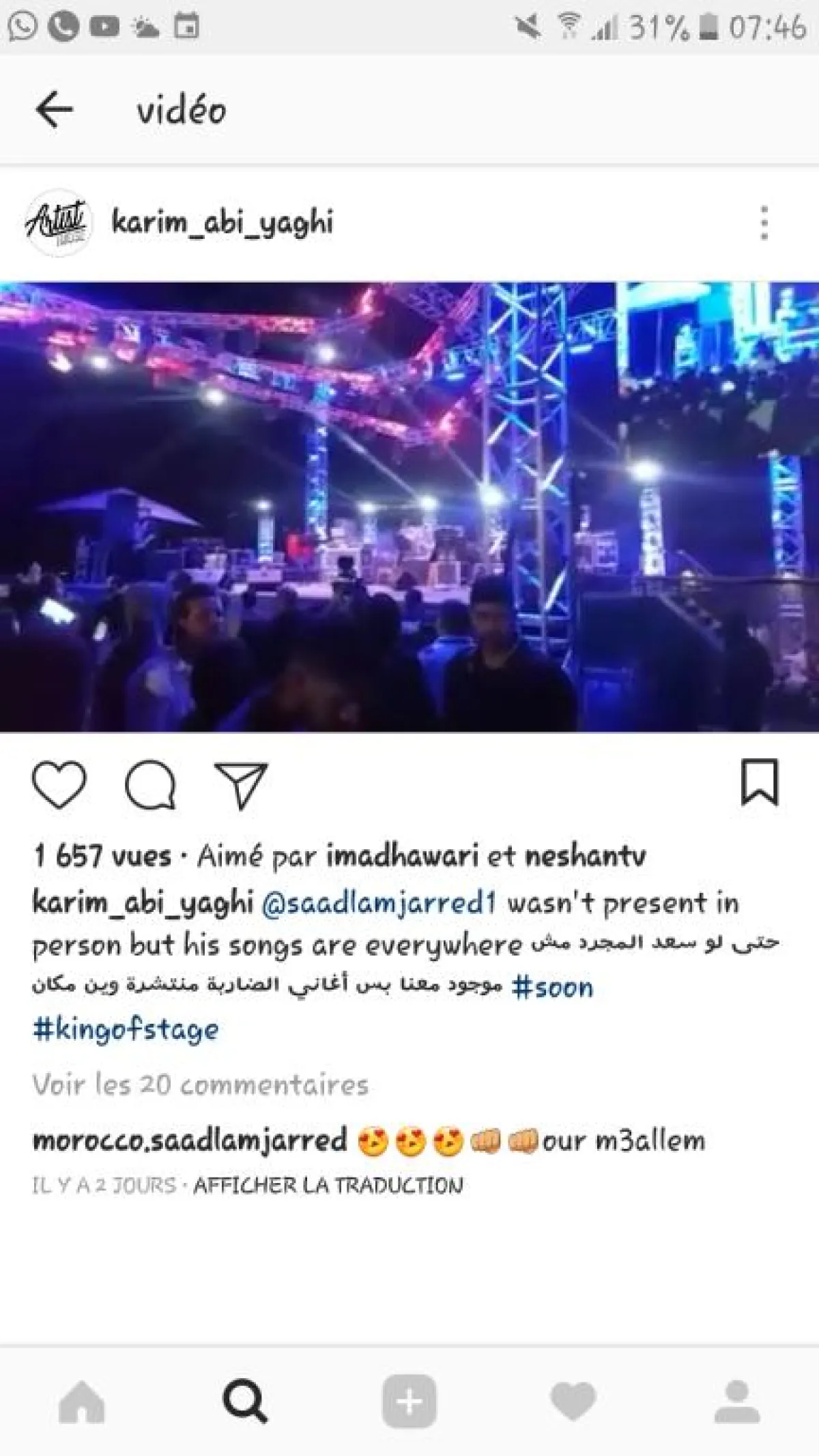Play the concert video
This screenshot has height=1456, width=819.
tap(409, 506)
